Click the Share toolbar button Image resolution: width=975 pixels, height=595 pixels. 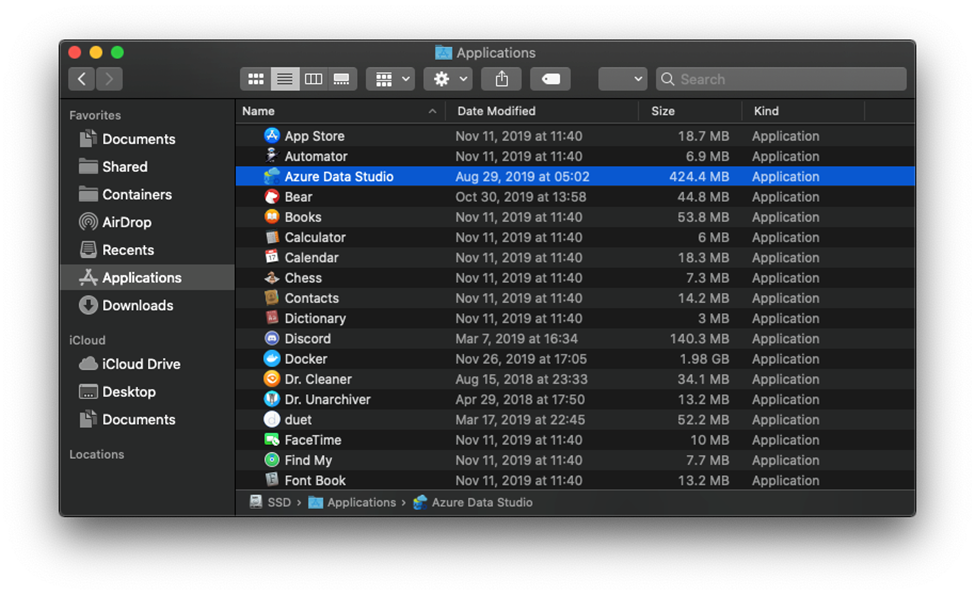(502, 79)
